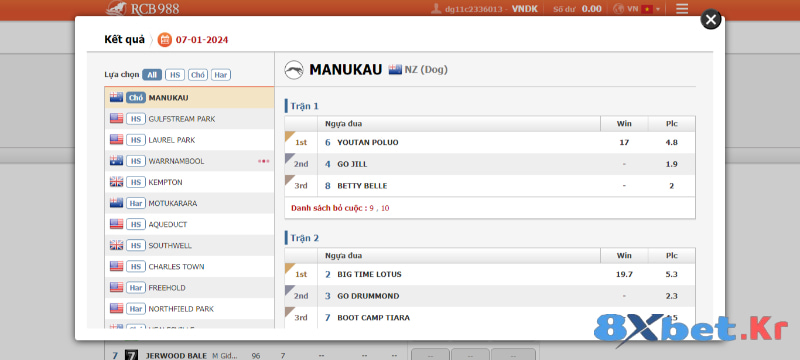The width and height of the screenshot is (800, 360).
Task: Open NORTHFIELD PARK results
Action: click(189, 309)
